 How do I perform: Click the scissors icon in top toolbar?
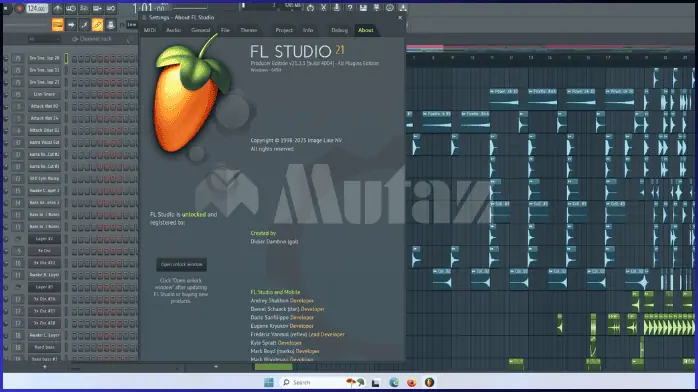coord(324,8)
